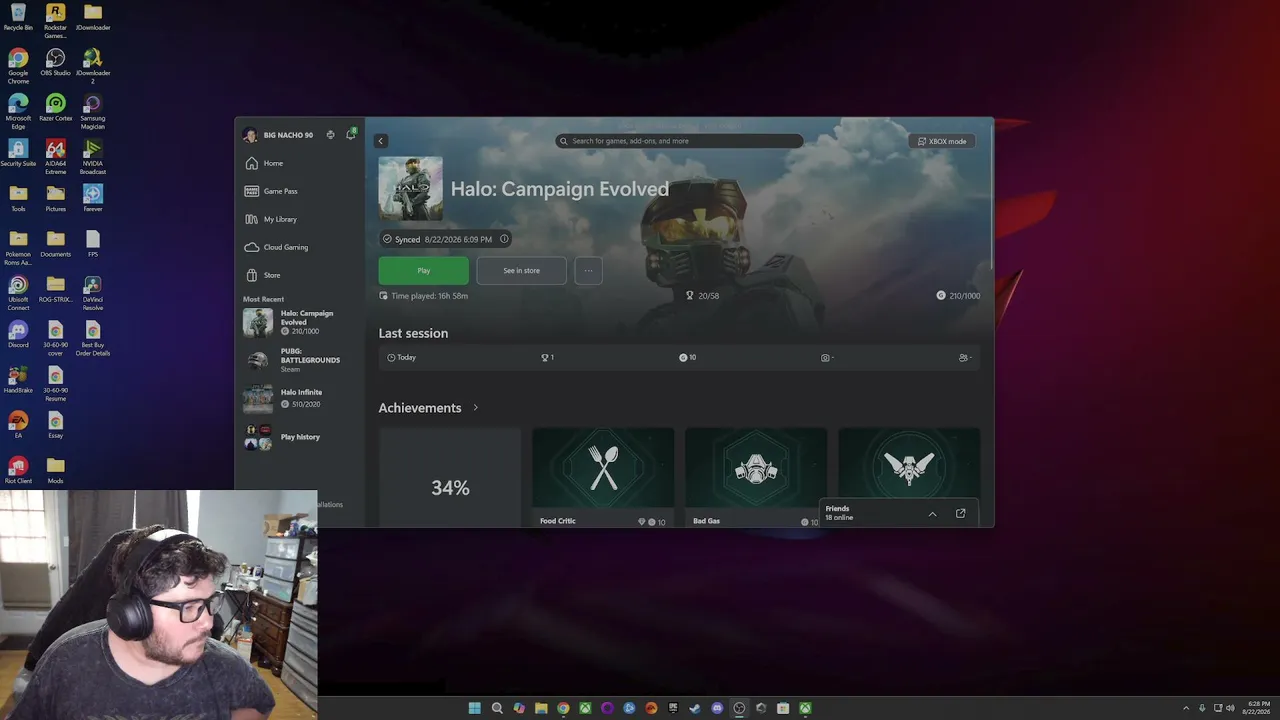The image size is (1280, 720).
Task: Click HandBrake desktop icon
Action: 18,380
